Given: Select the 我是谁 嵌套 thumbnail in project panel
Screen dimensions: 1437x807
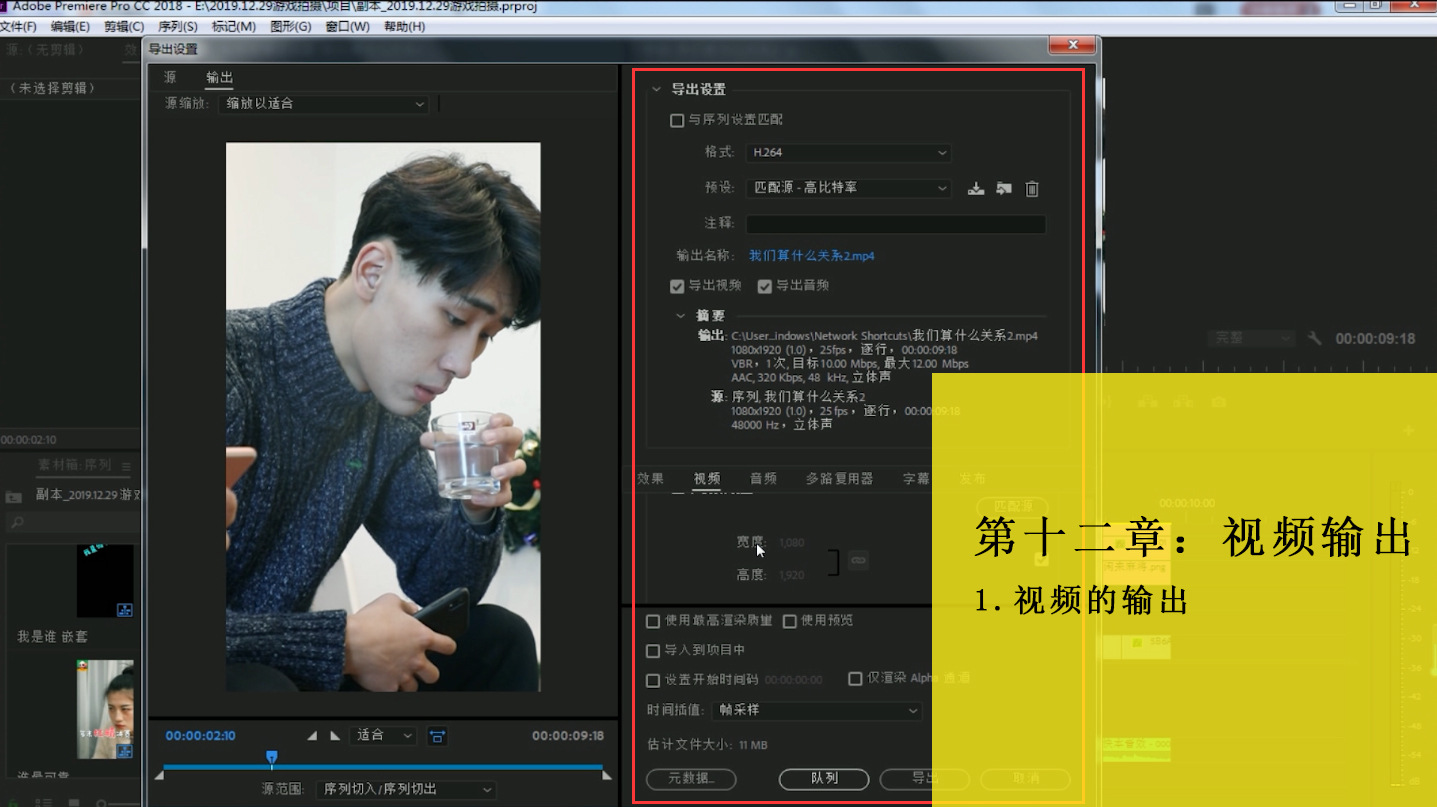Looking at the screenshot, I should coord(105,581).
